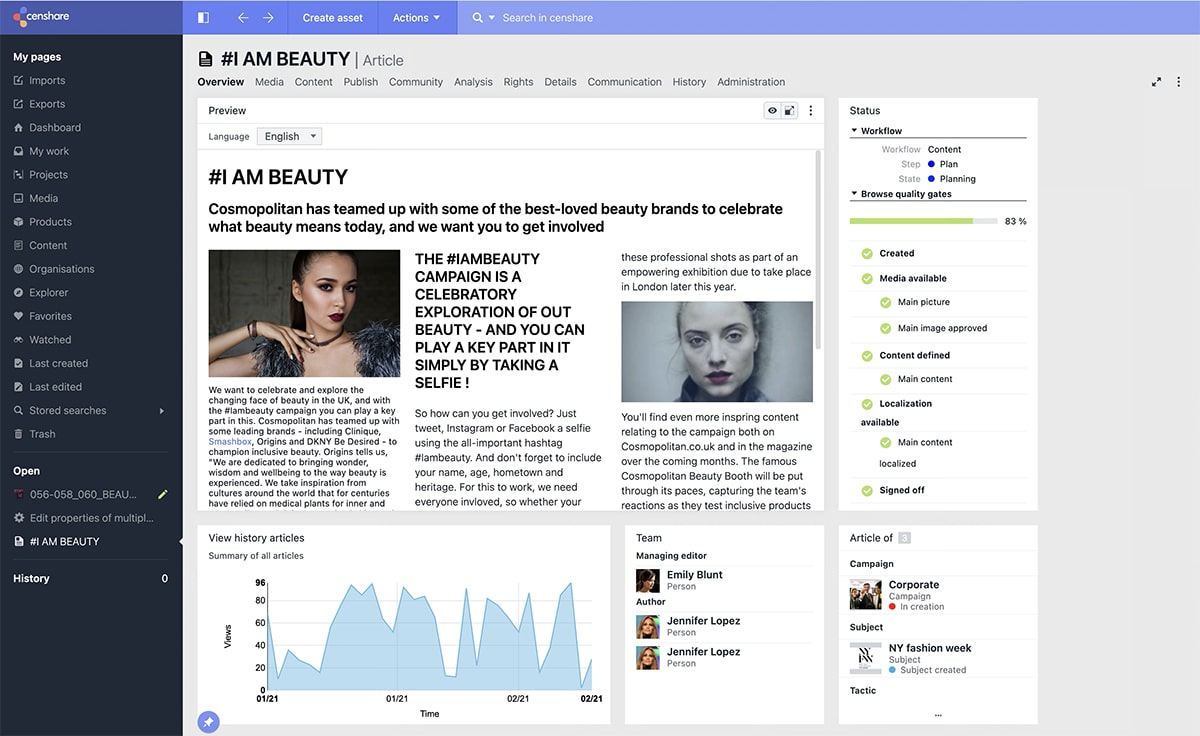Open the Watched eye icon in sidebar
The image size is (1200, 736).
pyautogui.click(x=18, y=340)
